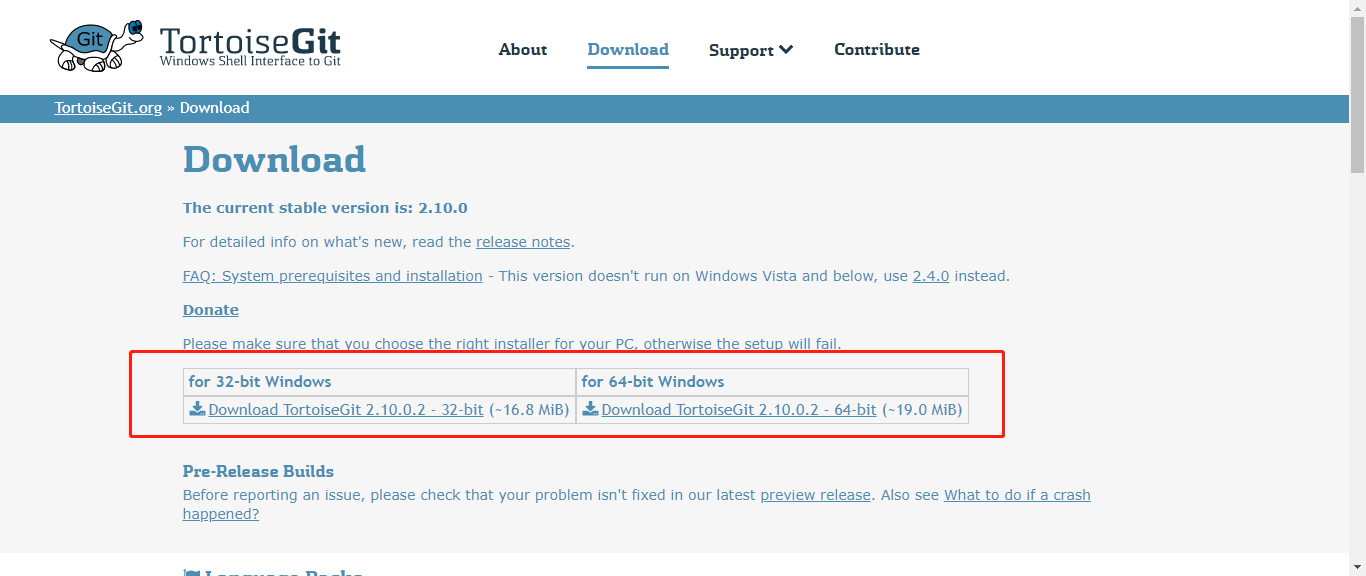1366x576 pixels.
Task: Open the preview release link
Action: tap(816, 495)
